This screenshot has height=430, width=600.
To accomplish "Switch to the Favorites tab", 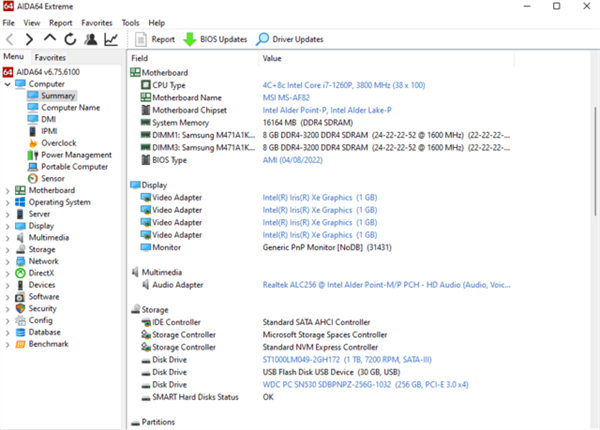I will coord(50,58).
